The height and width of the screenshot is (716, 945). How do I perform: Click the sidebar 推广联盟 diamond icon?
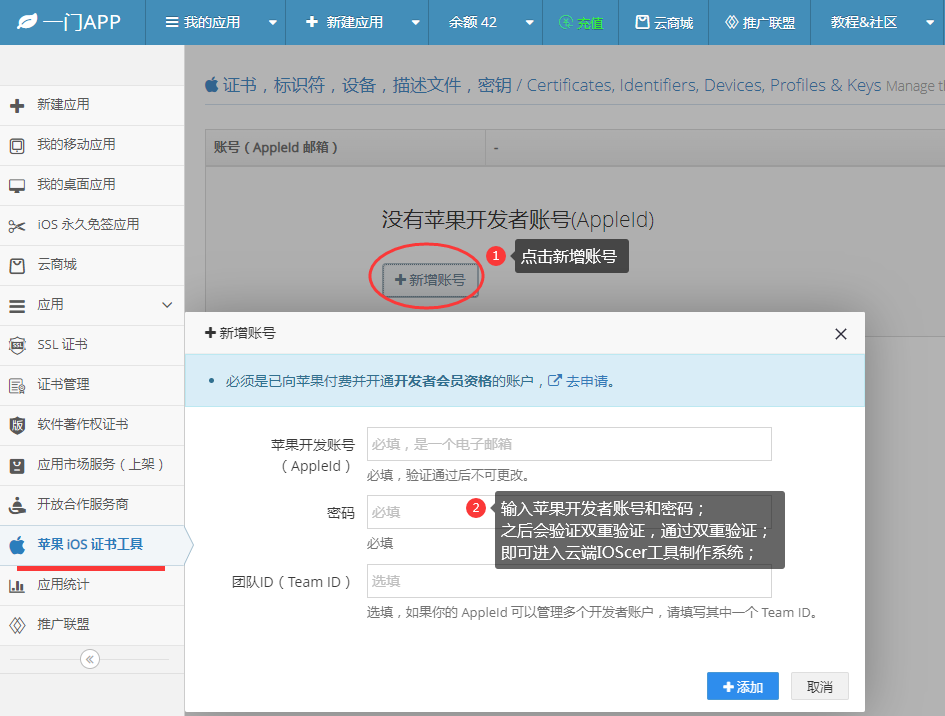tap(17, 625)
